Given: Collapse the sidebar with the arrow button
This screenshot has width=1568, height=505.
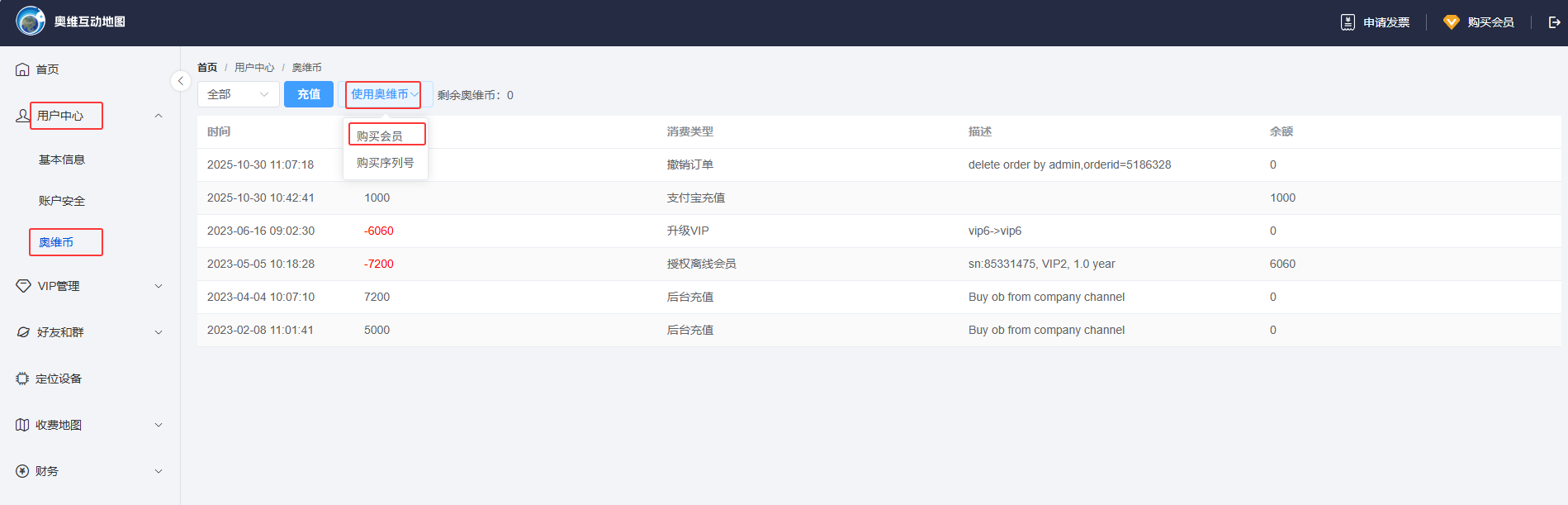Looking at the screenshot, I should pyautogui.click(x=181, y=81).
